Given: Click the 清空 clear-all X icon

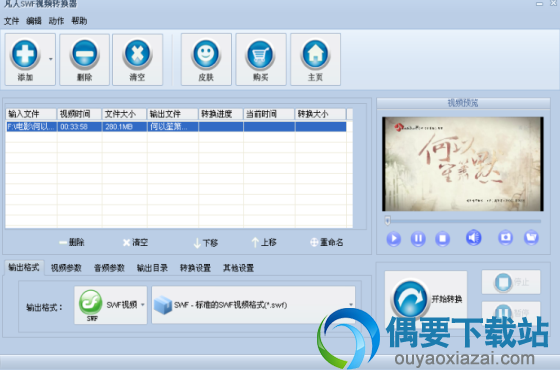Looking at the screenshot, I should point(138,54).
